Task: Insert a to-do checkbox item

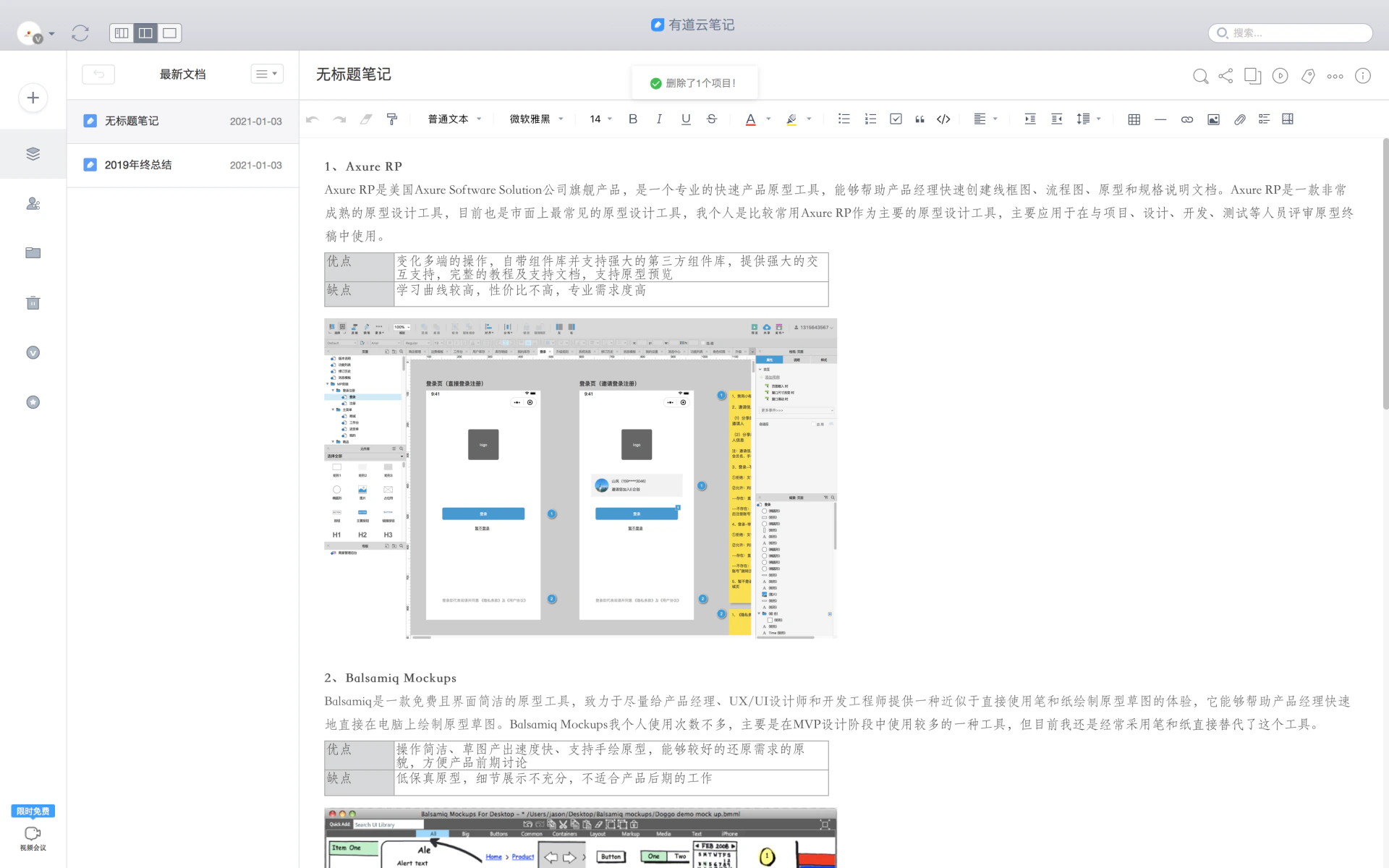Action: pos(896,119)
